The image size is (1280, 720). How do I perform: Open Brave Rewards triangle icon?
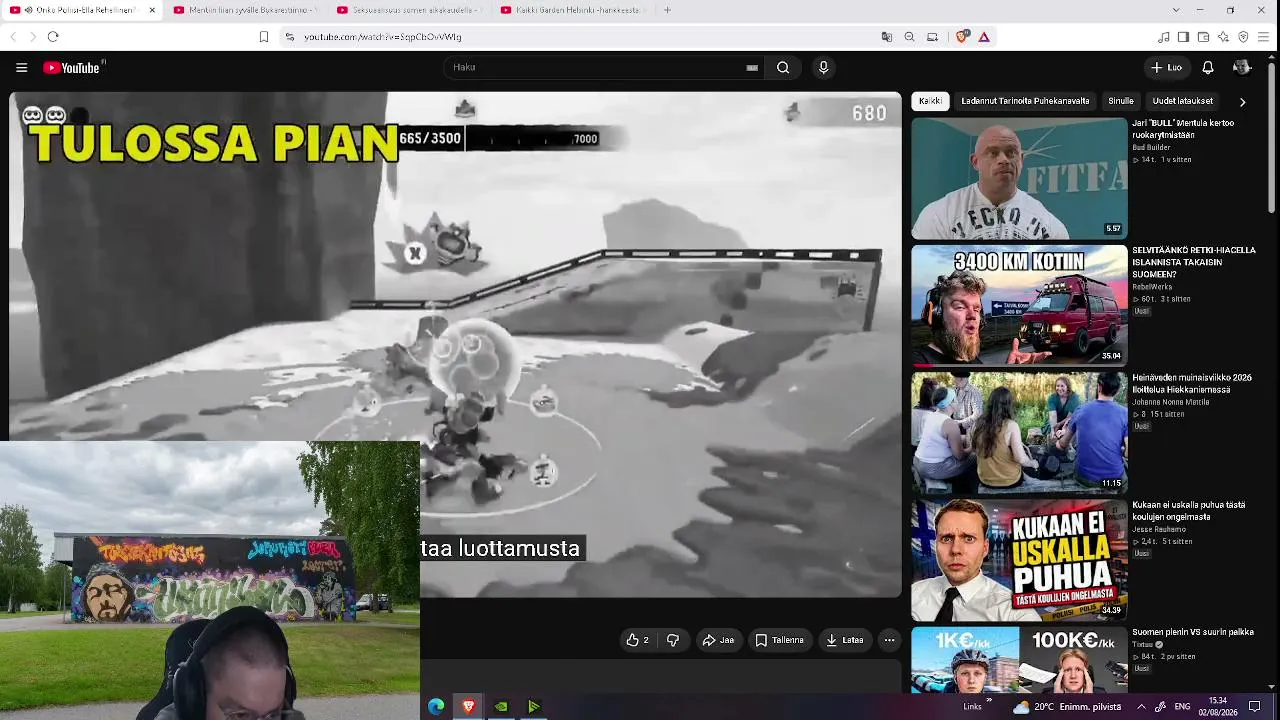click(x=984, y=37)
